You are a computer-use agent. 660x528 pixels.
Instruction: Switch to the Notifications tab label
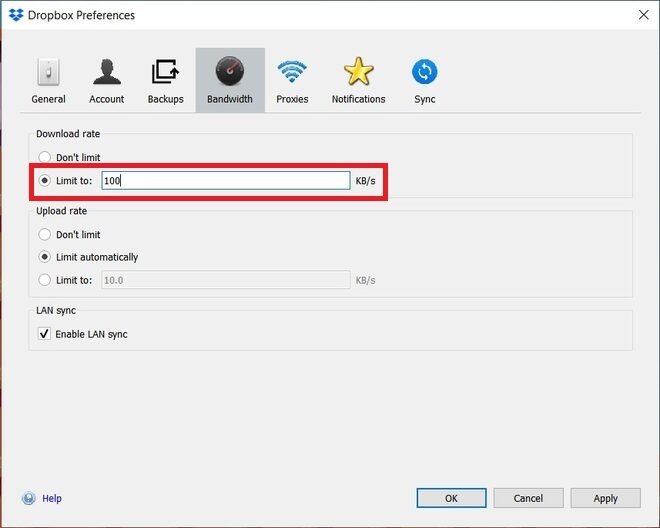[358, 99]
